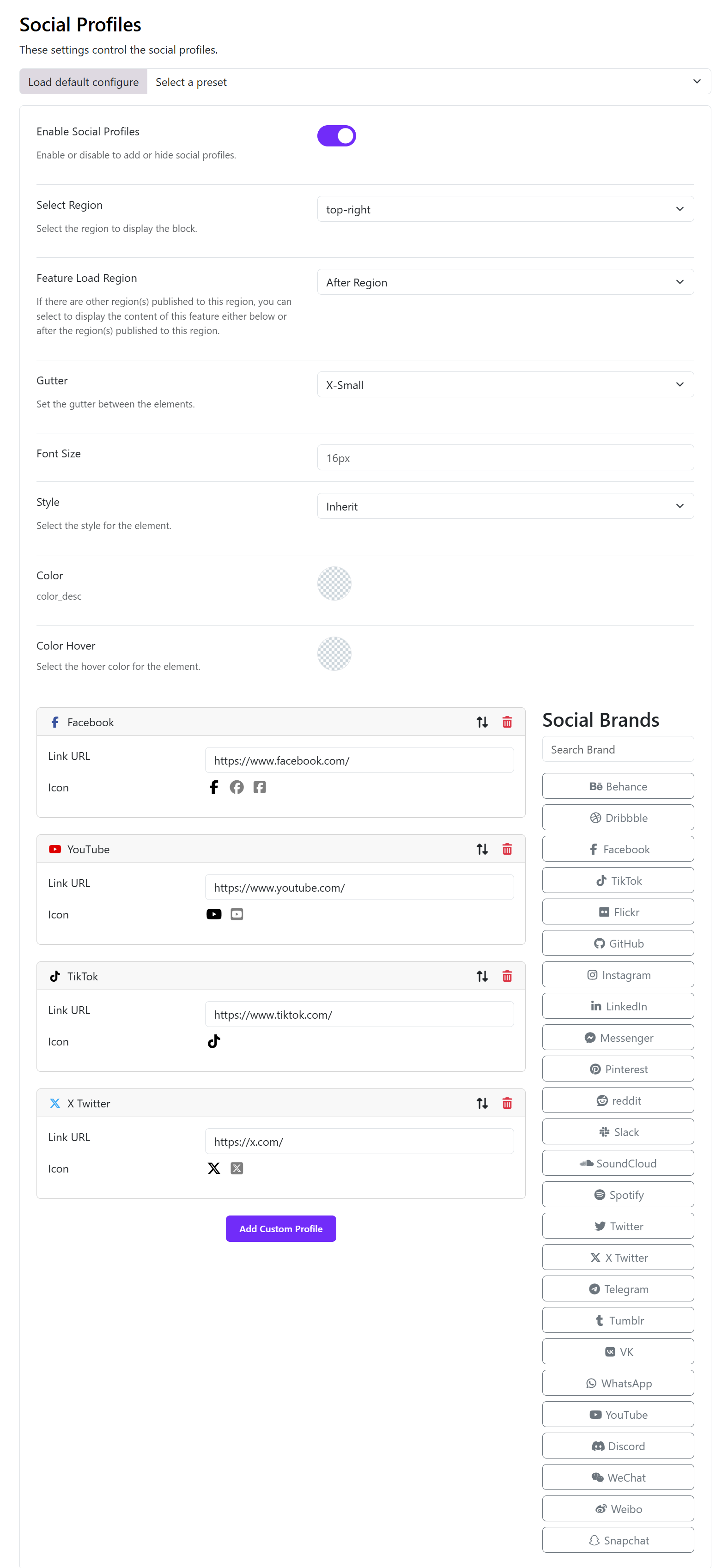Add the Messenger brand

618,1038
